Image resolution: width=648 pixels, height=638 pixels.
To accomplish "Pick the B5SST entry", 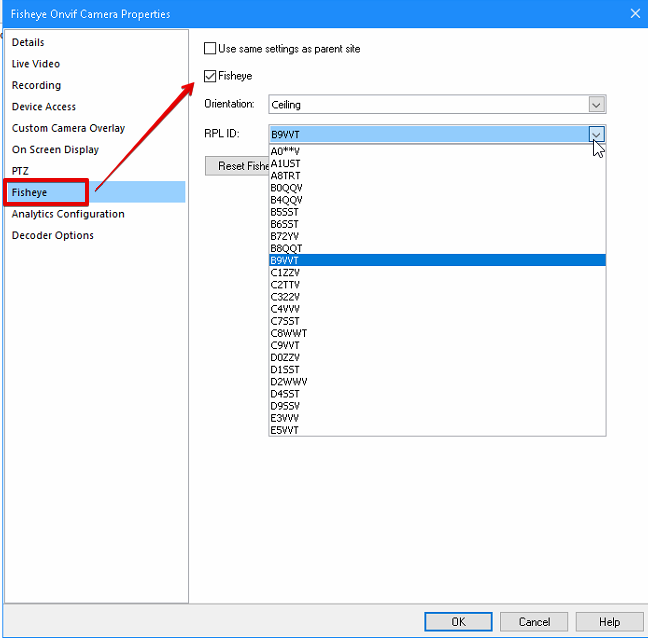I will (437, 212).
